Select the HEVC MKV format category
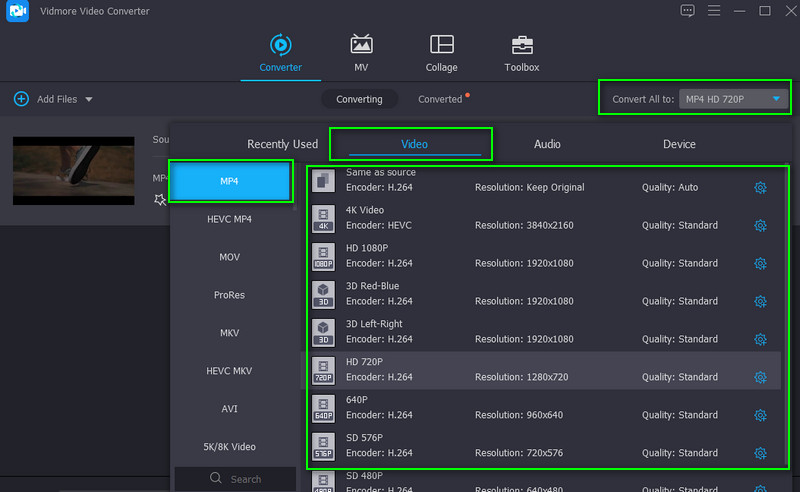Viewport: 800px width, 492px height. tap(230, 371)
